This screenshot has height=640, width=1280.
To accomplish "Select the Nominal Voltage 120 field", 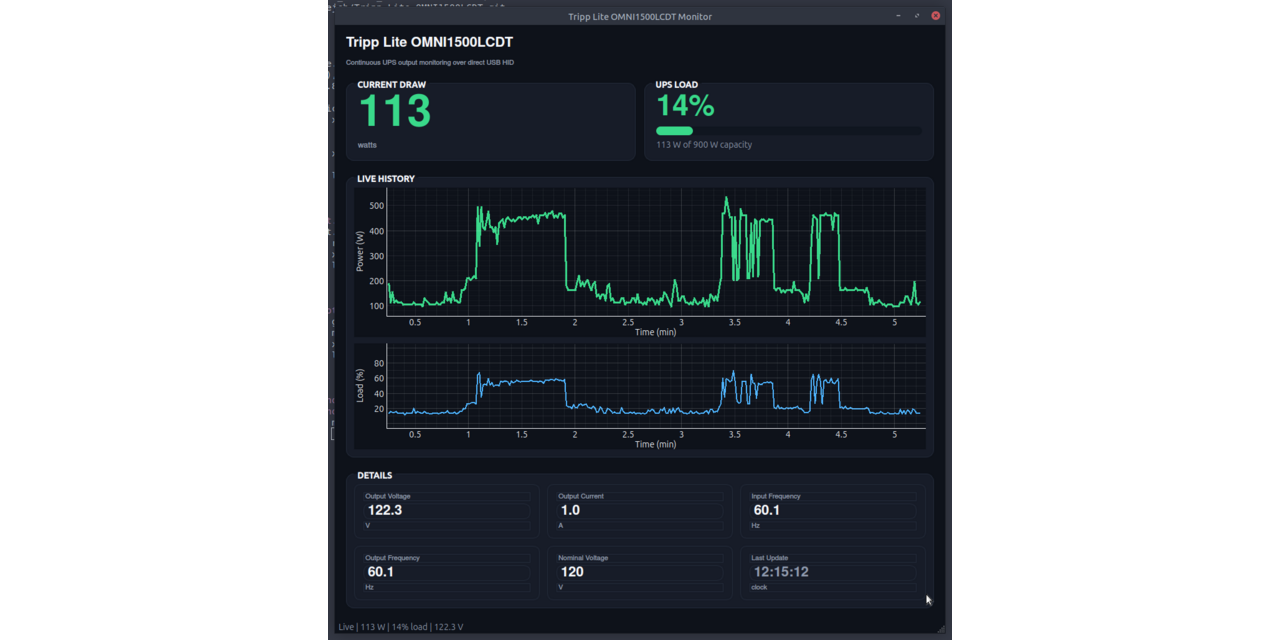I will coord(640,572).
